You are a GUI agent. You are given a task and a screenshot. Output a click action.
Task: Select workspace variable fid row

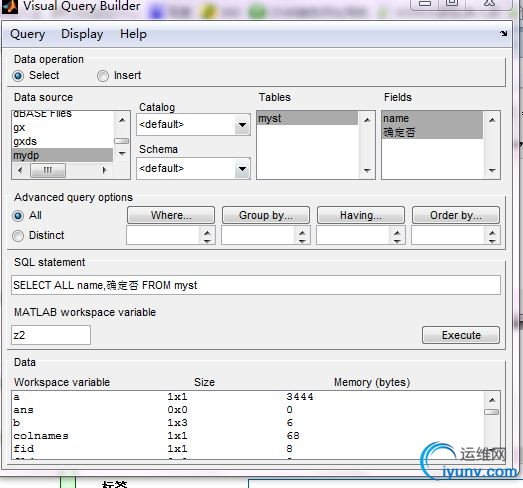click(247, 449)
